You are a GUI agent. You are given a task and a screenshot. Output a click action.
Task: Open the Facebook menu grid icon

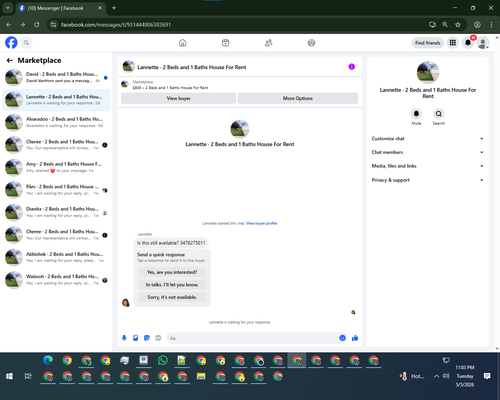tap(453, 43)
